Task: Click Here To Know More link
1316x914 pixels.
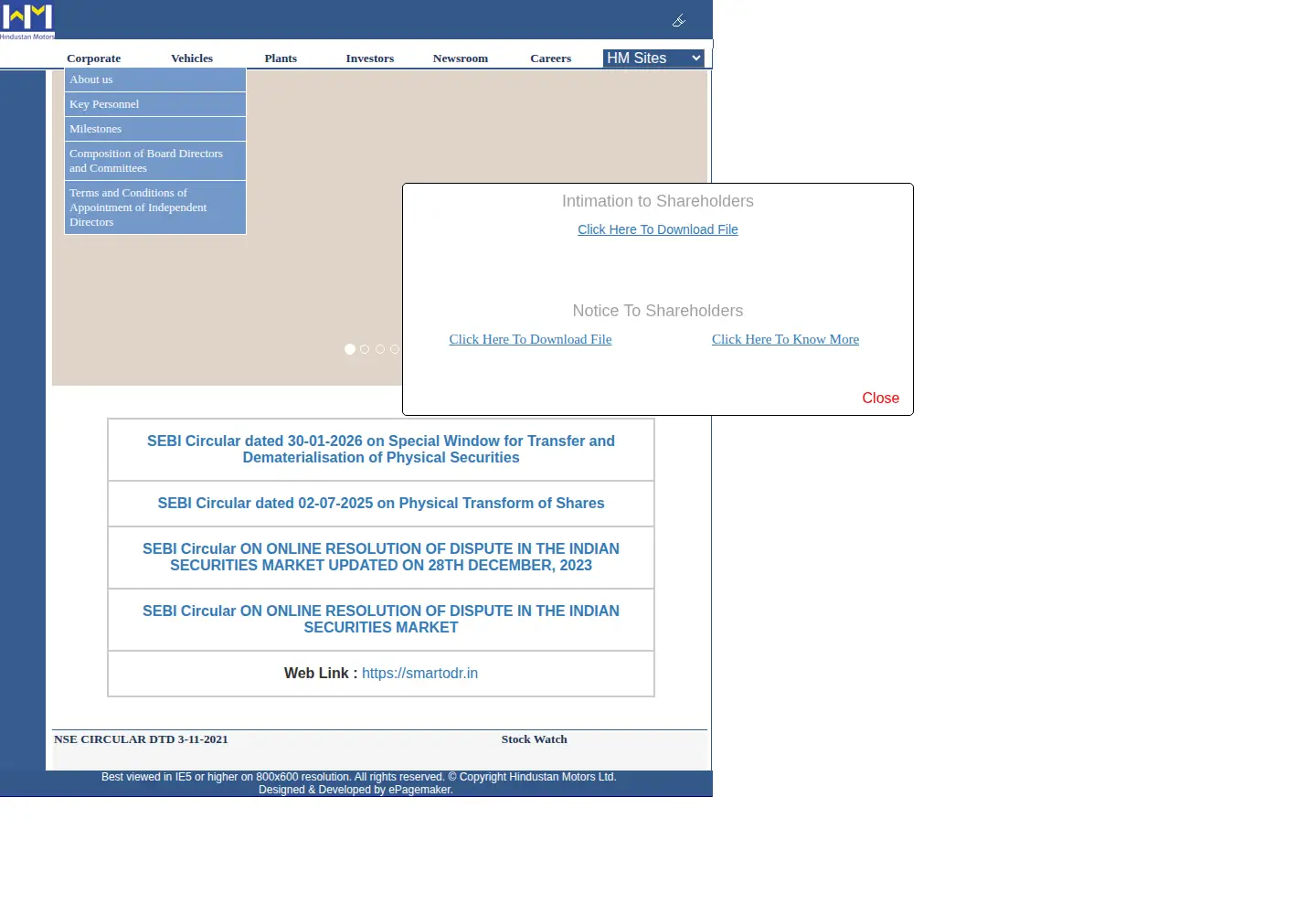Action: [786, 339]
